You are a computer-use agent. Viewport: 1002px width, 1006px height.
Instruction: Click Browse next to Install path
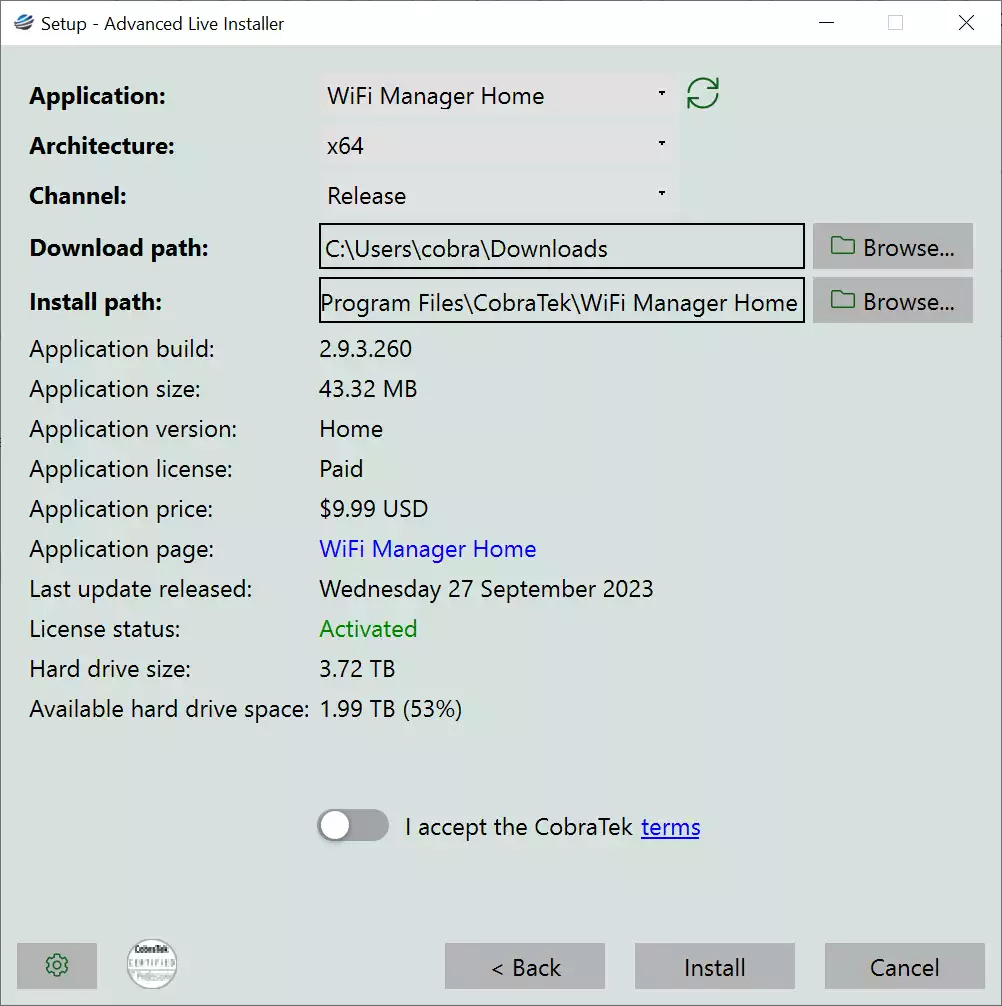[x=892, y=300]
